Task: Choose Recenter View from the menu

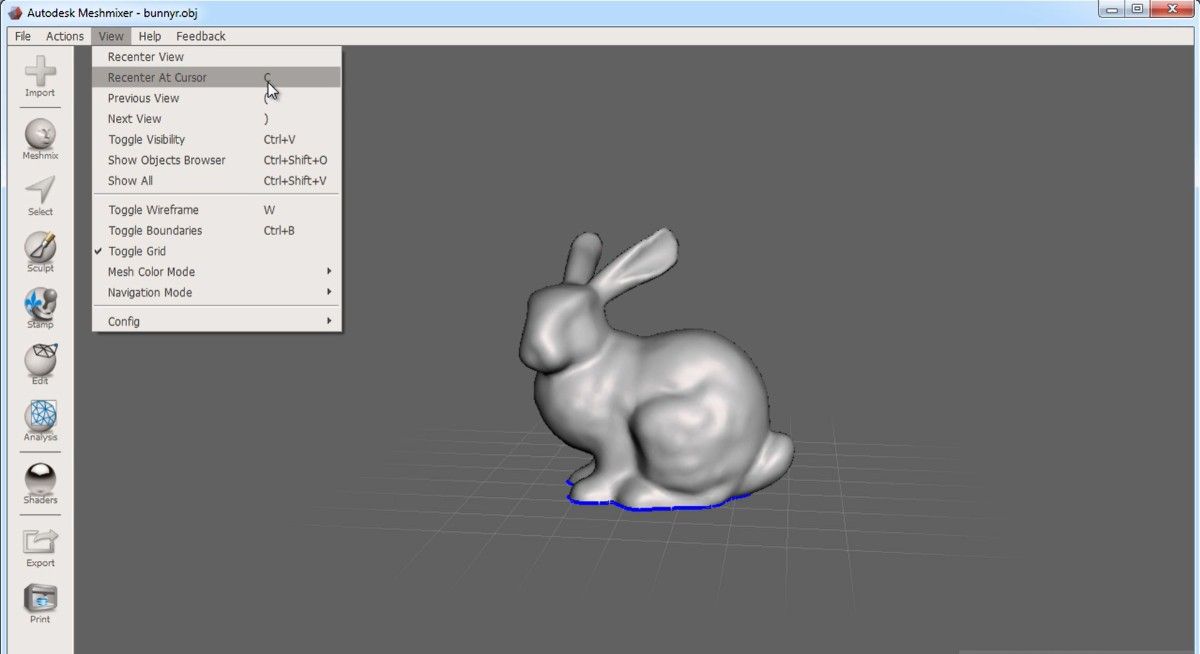Action: tap(217, 57)
